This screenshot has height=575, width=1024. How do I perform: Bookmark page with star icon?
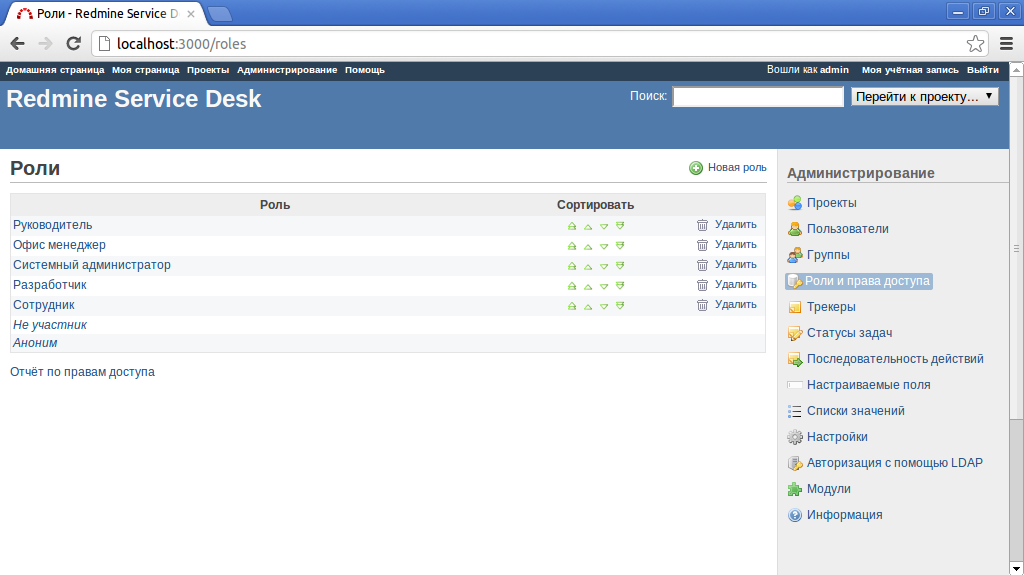975,44
